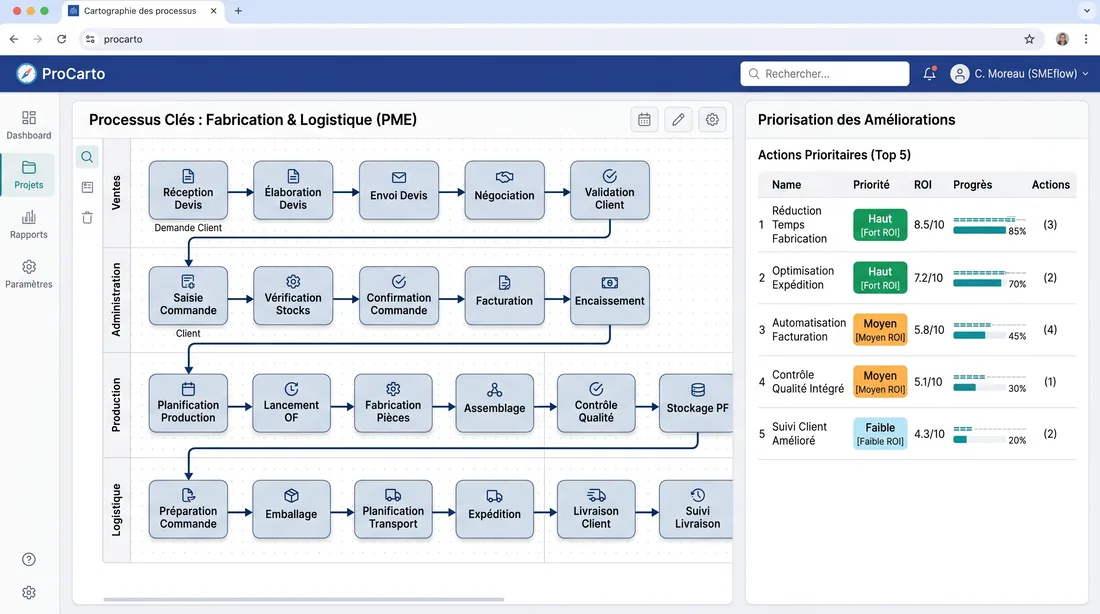
Task: Open a new browser tab
Action: (x=239, y=11)
